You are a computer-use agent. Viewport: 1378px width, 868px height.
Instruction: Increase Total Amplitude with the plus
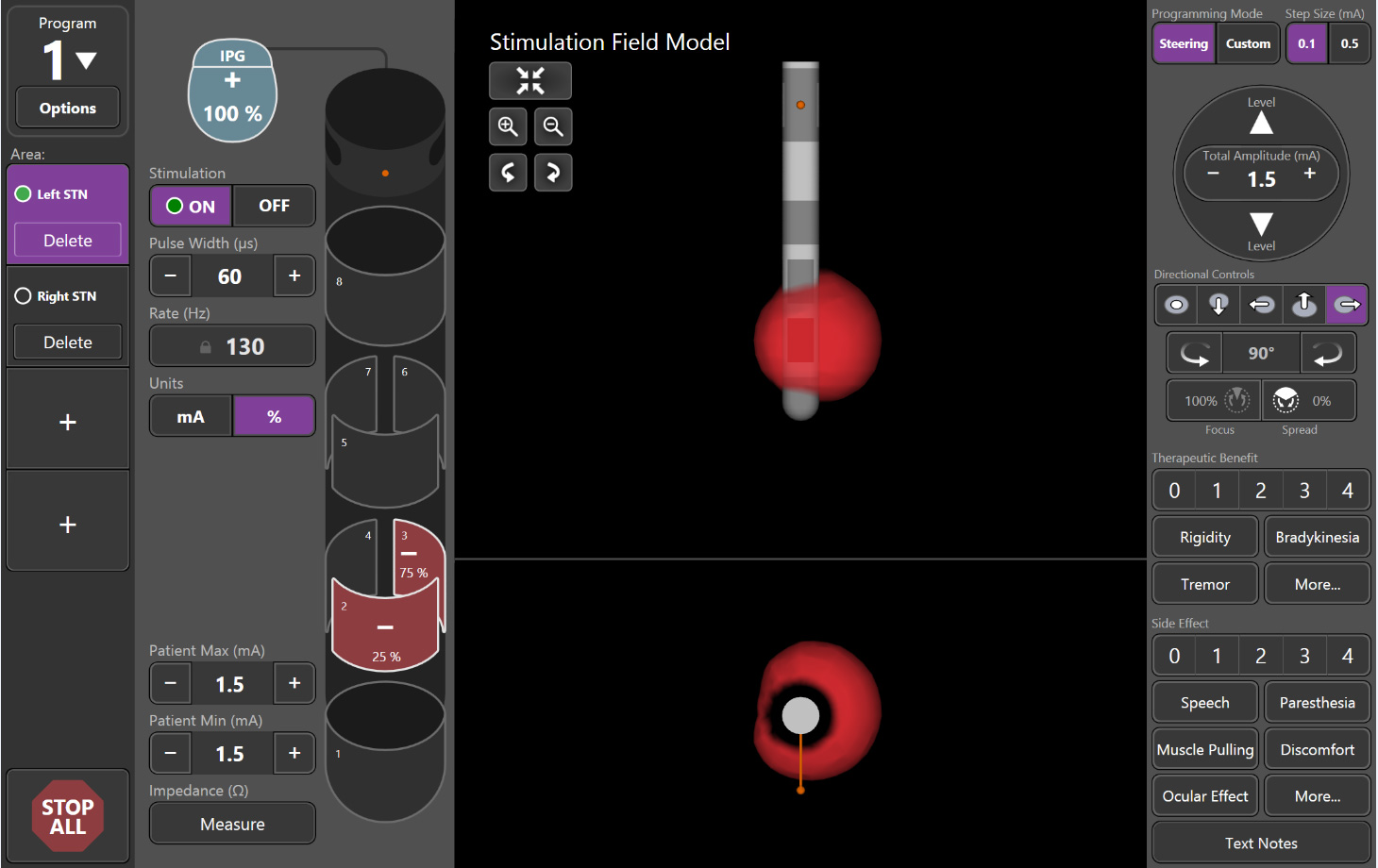click(x=1309, y=174)
